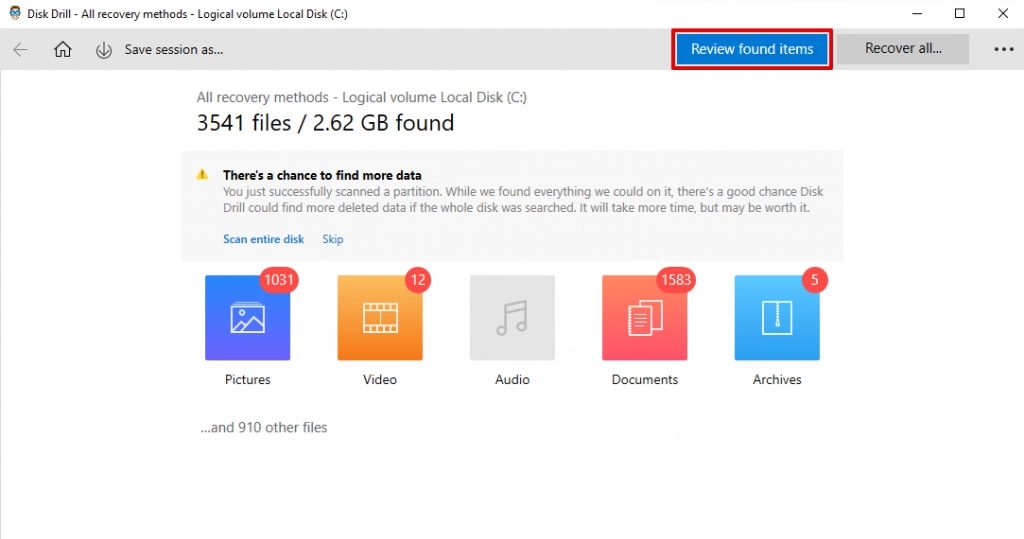Click Review found items button
This screenshot has height=539, width=1024.
pos(752,49)
